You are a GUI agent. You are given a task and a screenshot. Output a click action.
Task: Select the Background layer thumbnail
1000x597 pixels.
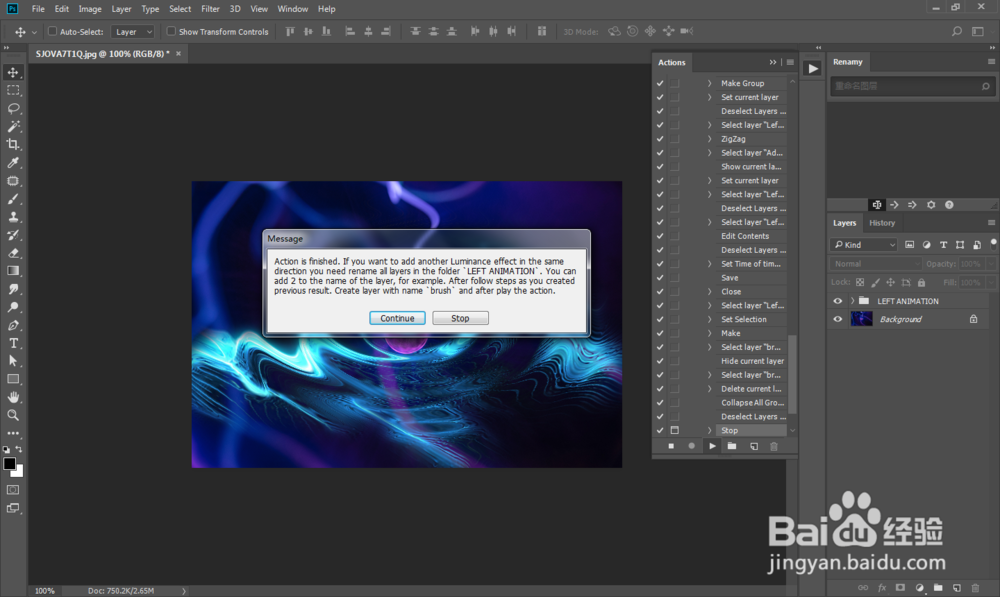point(862,320)
